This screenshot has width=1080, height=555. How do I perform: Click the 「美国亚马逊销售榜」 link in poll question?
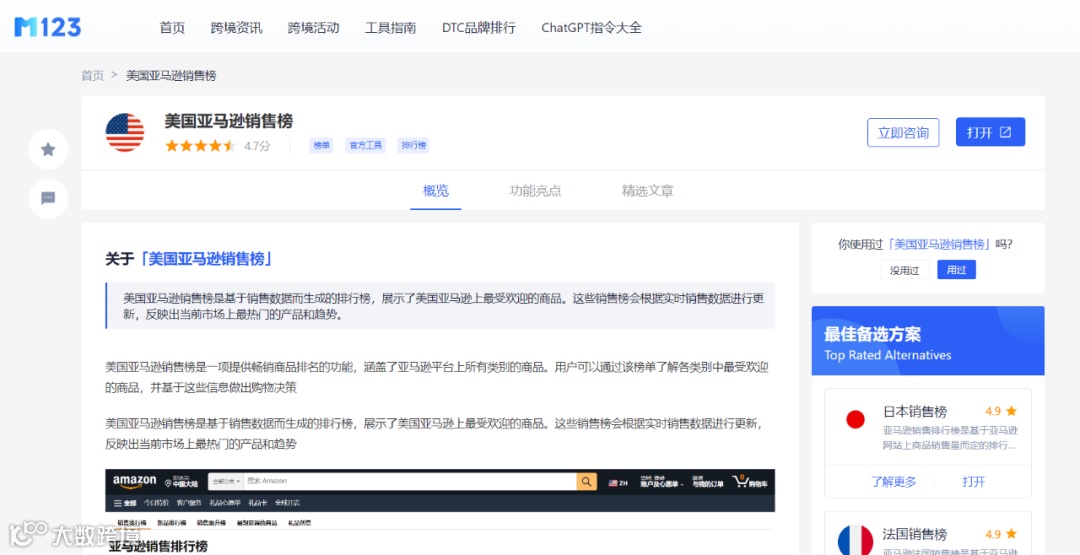point(939,244)
